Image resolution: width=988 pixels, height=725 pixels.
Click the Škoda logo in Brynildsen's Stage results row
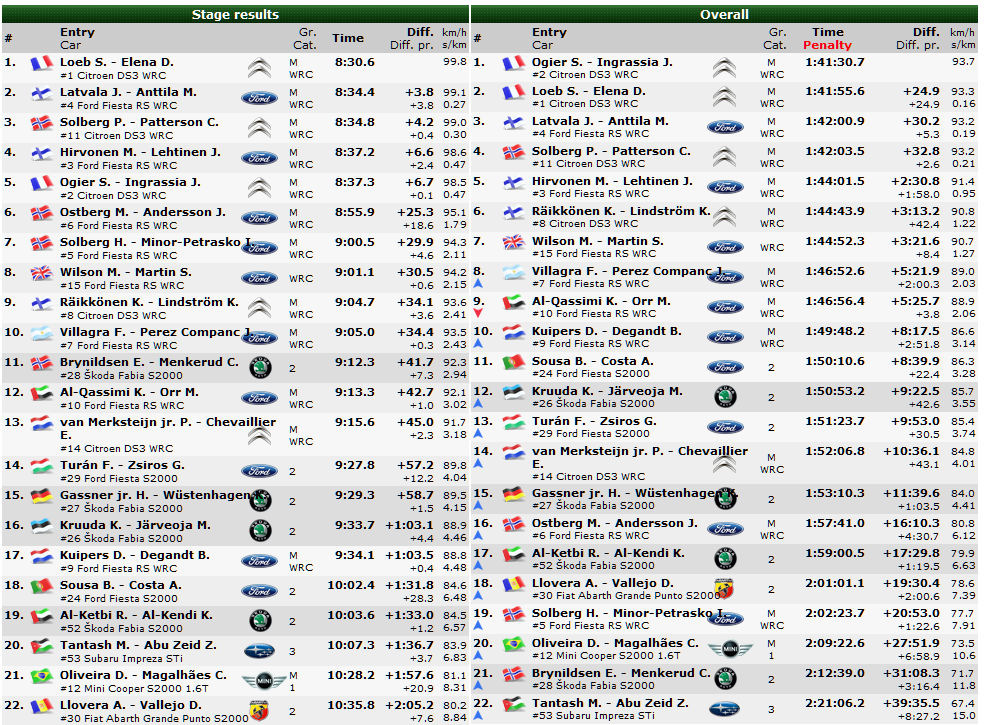click(x=260, y=369)
